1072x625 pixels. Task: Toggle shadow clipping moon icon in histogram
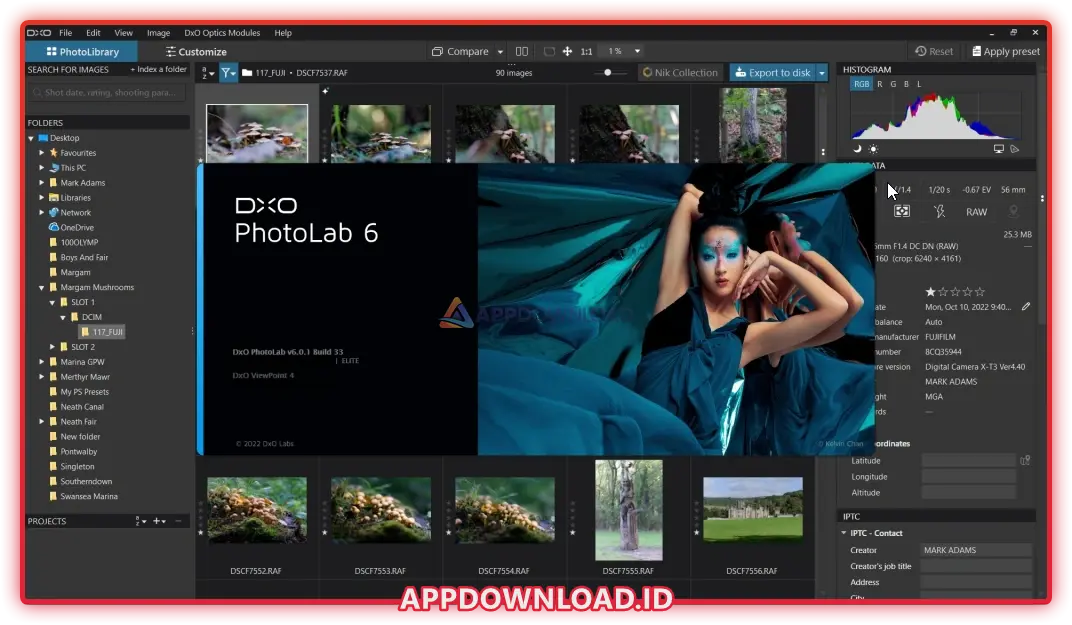pyautogui.click(x=857, y=148)
